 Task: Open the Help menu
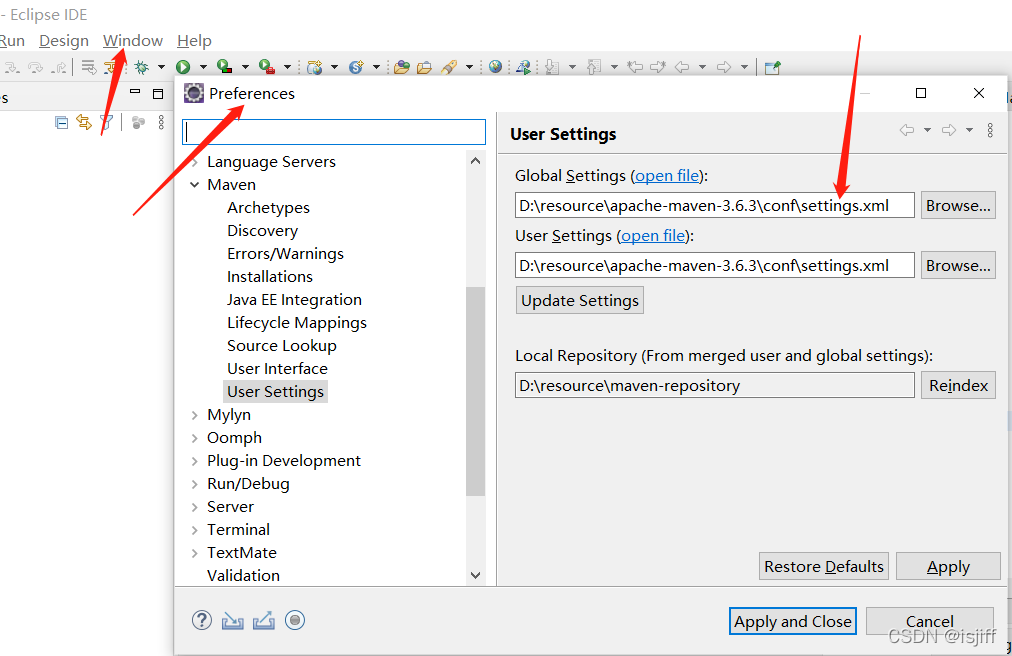(194, 41)
